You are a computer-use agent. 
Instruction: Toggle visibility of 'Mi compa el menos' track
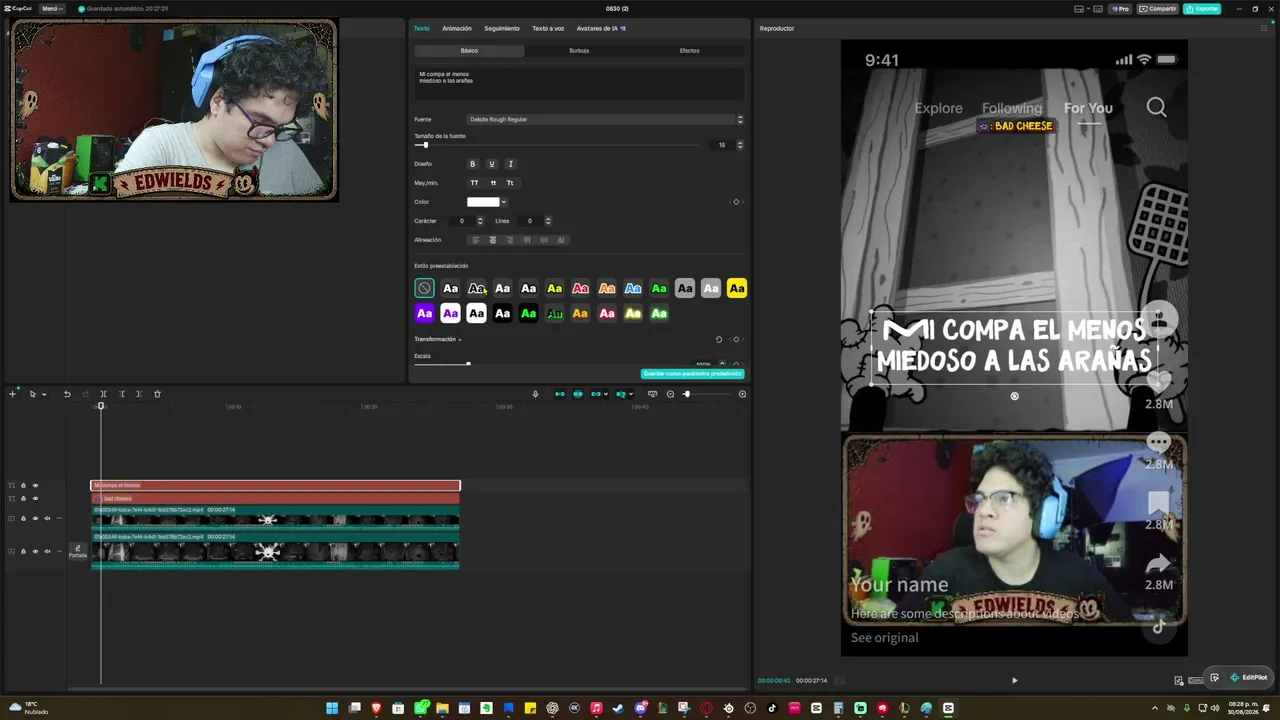coord(35,486)
